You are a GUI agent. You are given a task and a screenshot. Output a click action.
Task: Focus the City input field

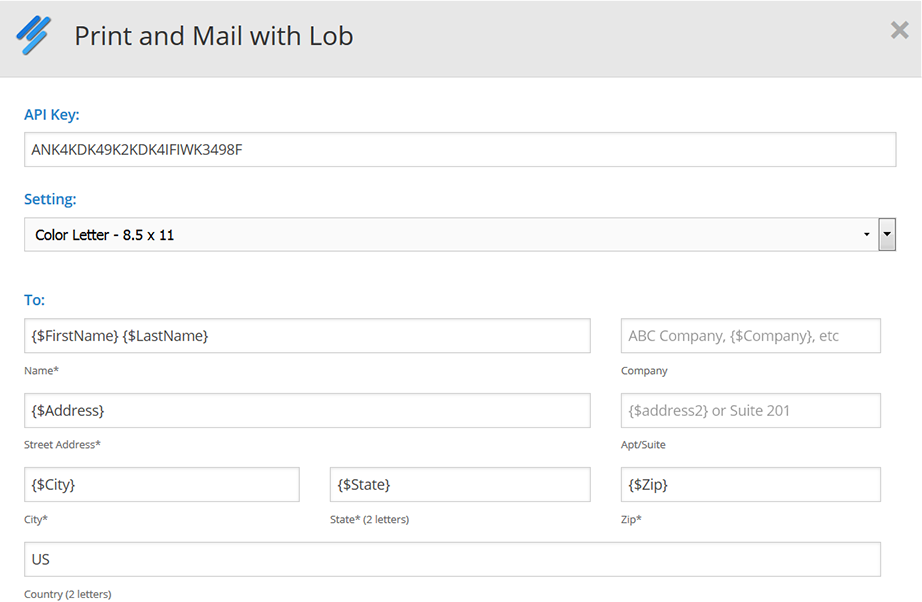[162, 485]
